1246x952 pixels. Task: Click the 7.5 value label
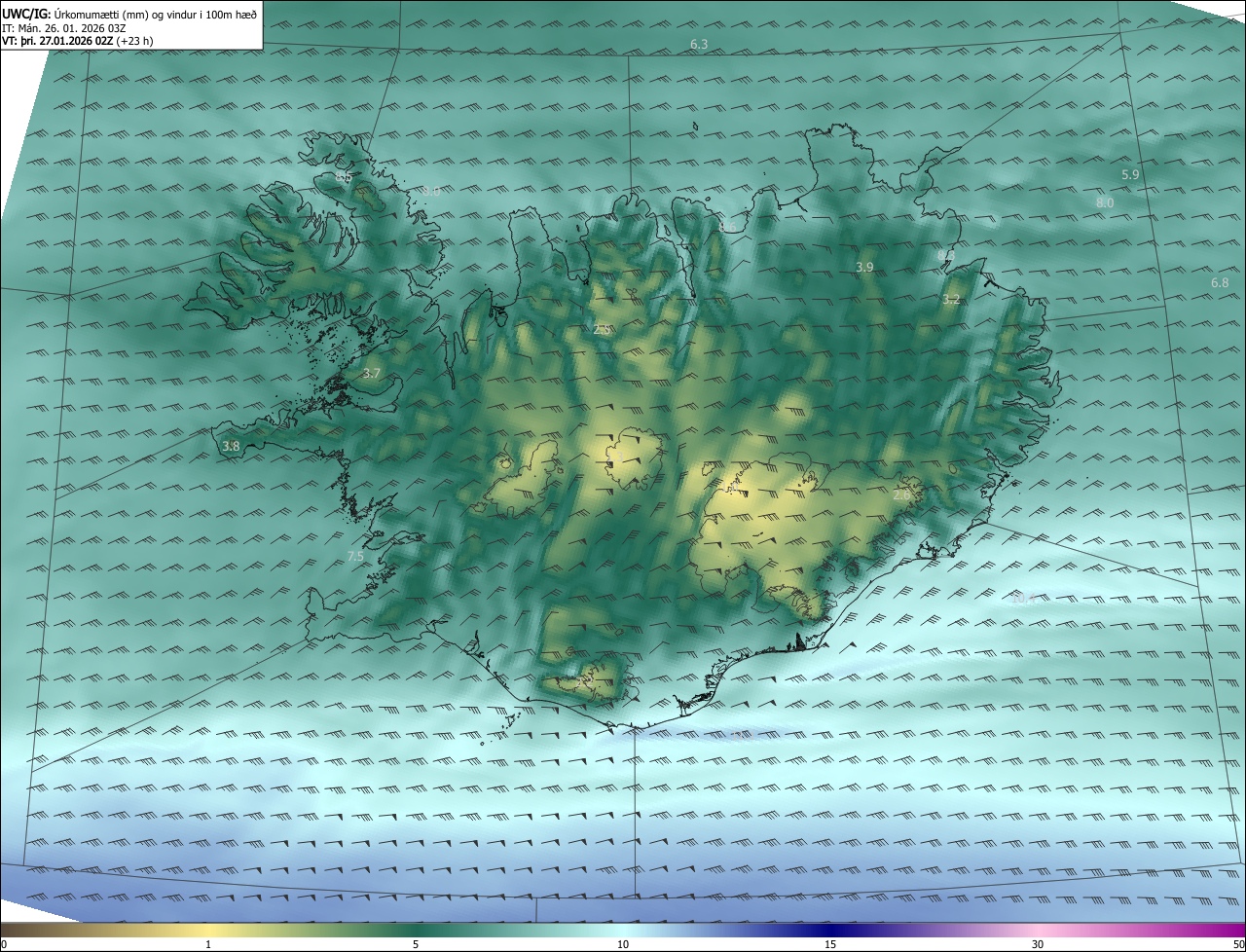[355, 557]
